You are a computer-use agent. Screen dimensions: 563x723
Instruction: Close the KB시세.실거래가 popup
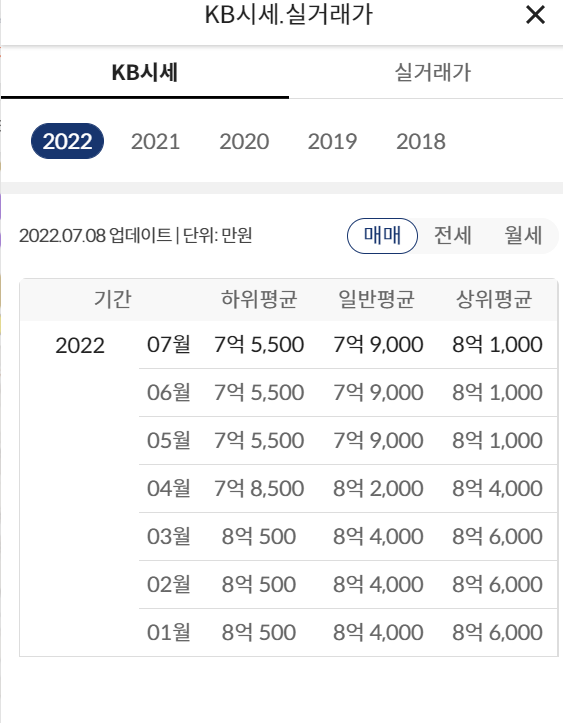535,15
